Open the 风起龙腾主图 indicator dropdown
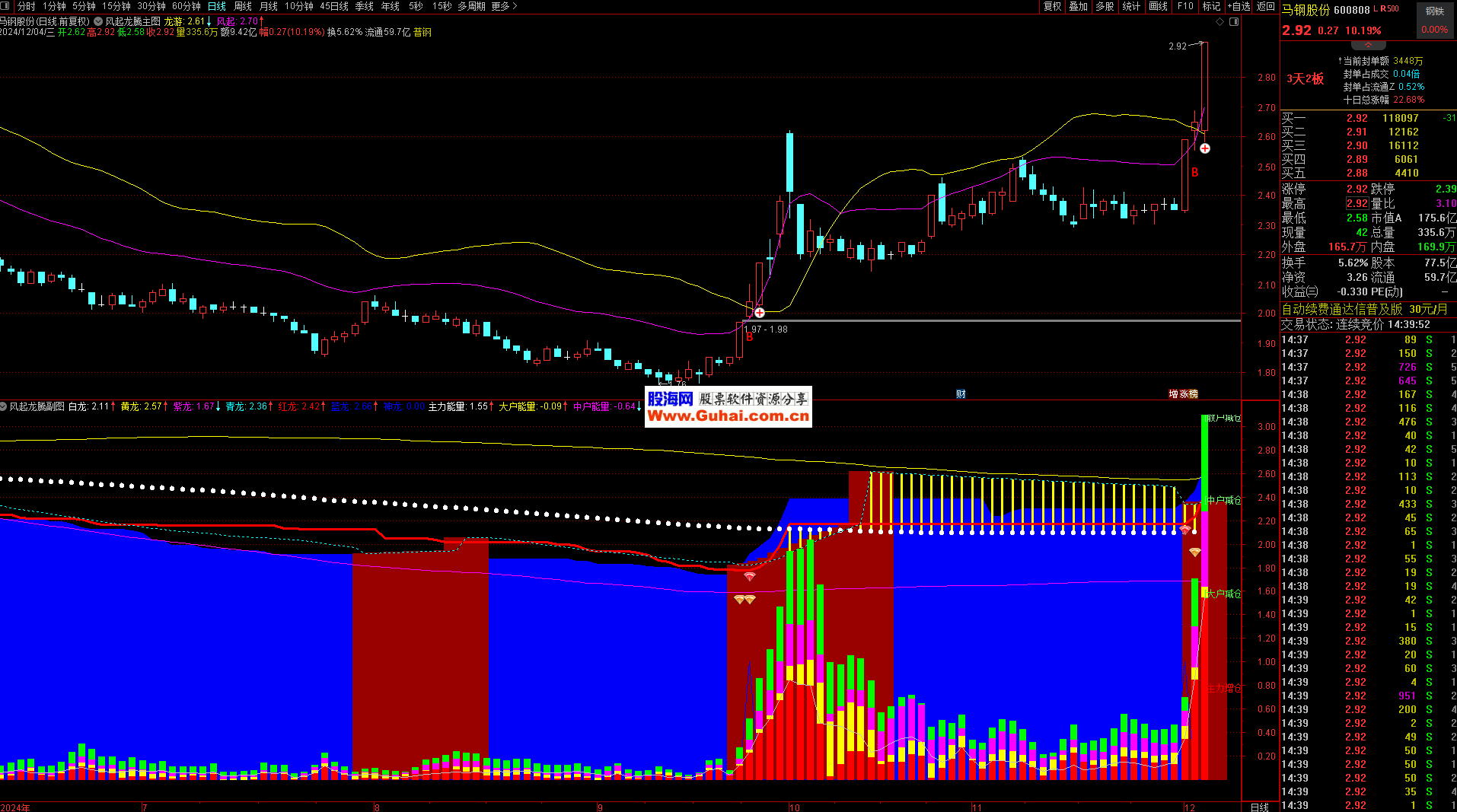This screenshot has width=1457, height=812. click(98, 22)
